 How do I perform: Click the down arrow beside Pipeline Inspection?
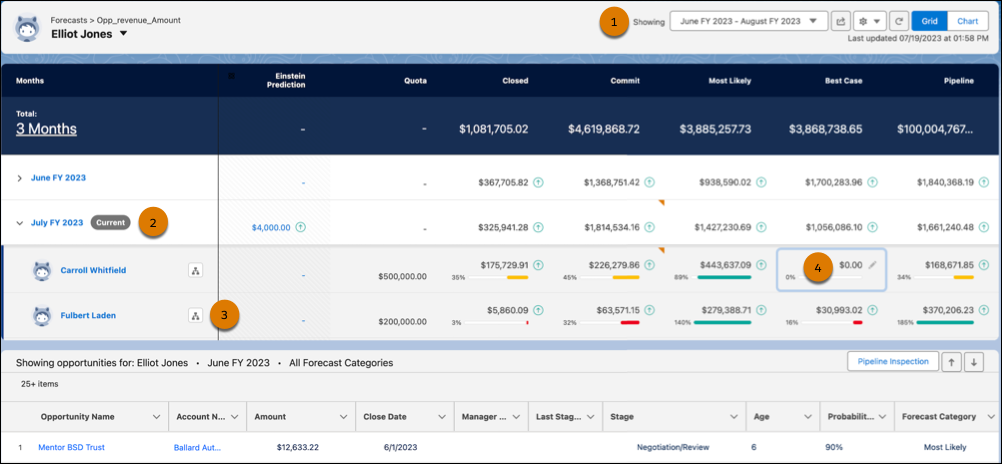975,361
